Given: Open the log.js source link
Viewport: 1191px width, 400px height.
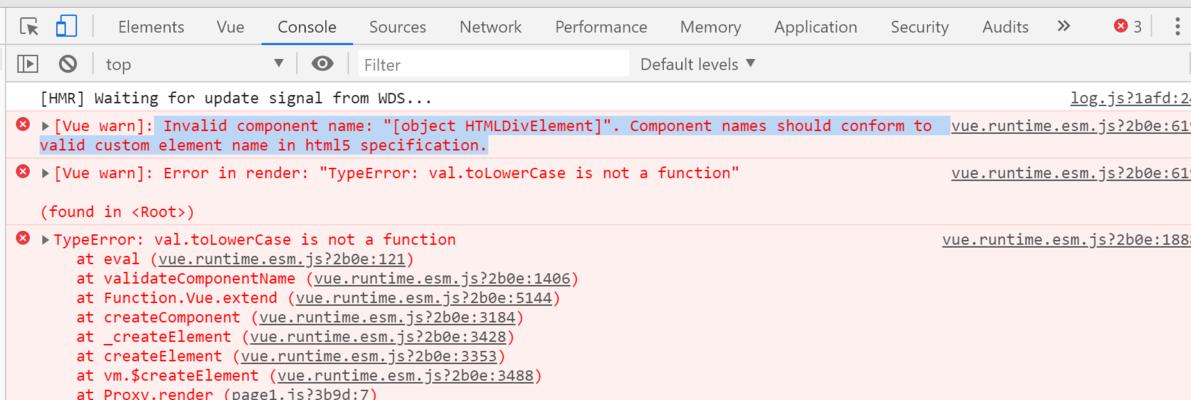Looking at the screenshot, I should click(x=1130, y=98).
